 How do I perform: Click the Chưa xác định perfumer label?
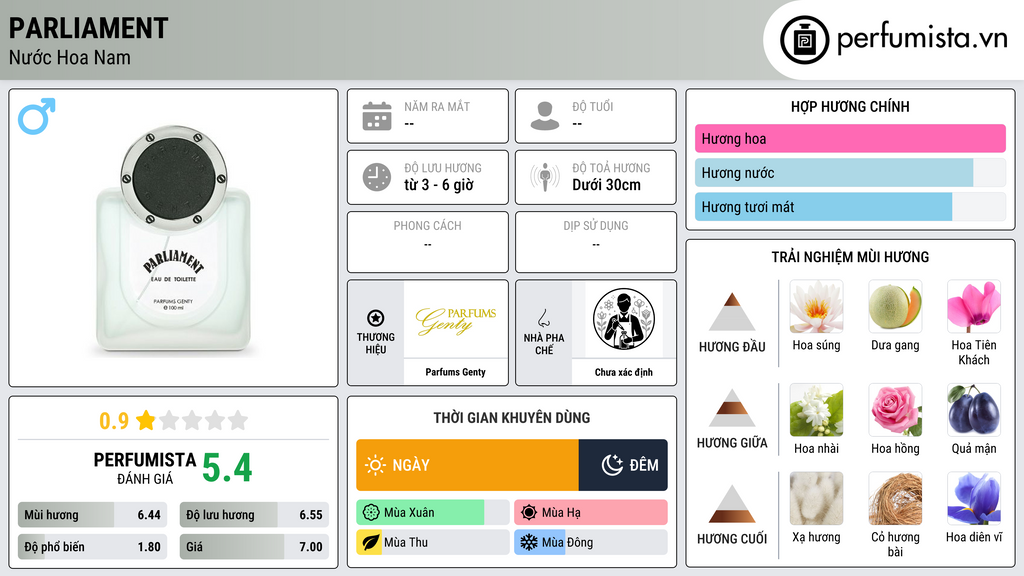(624, 372)
